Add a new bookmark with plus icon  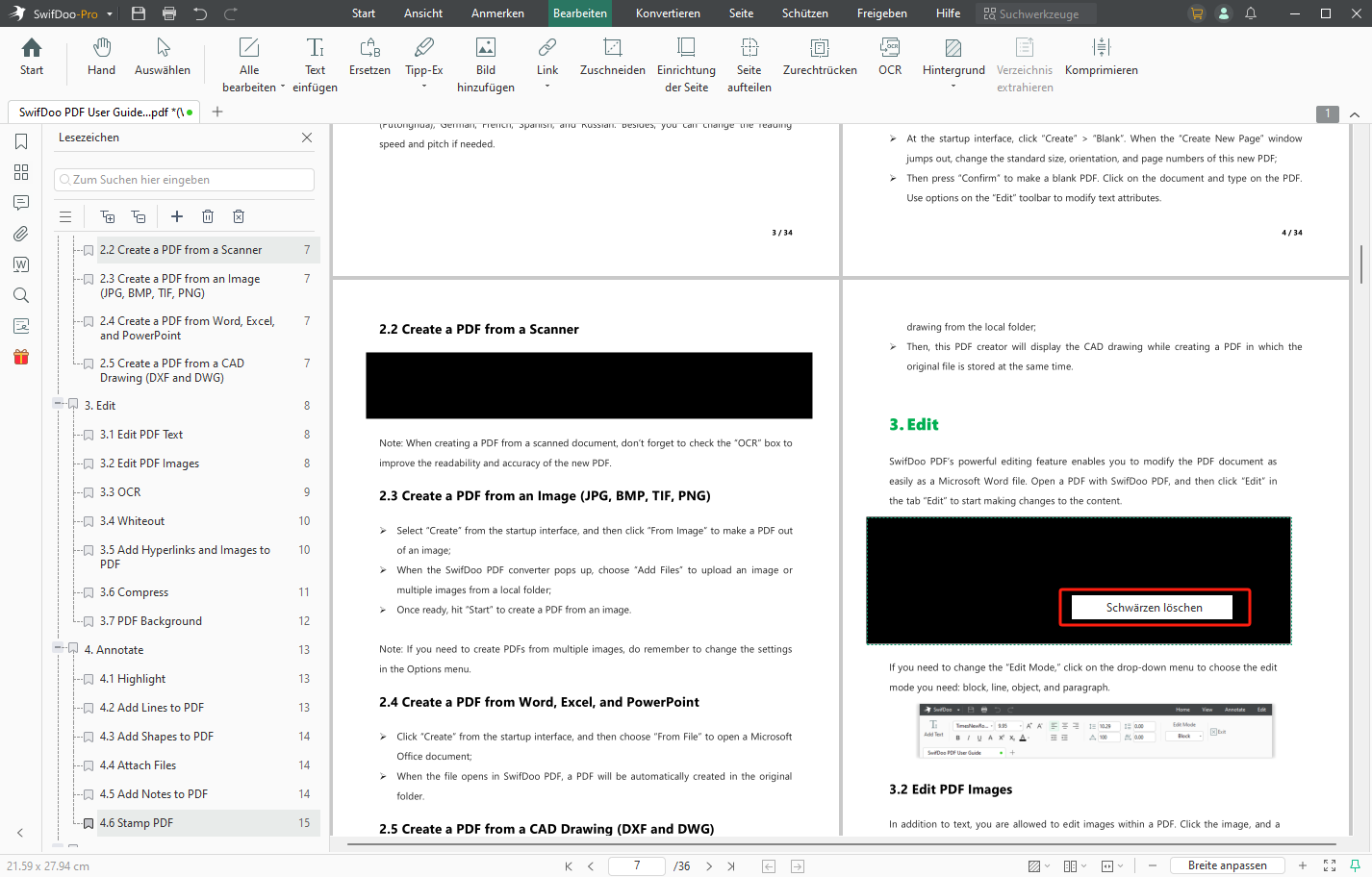coord(177,216)
